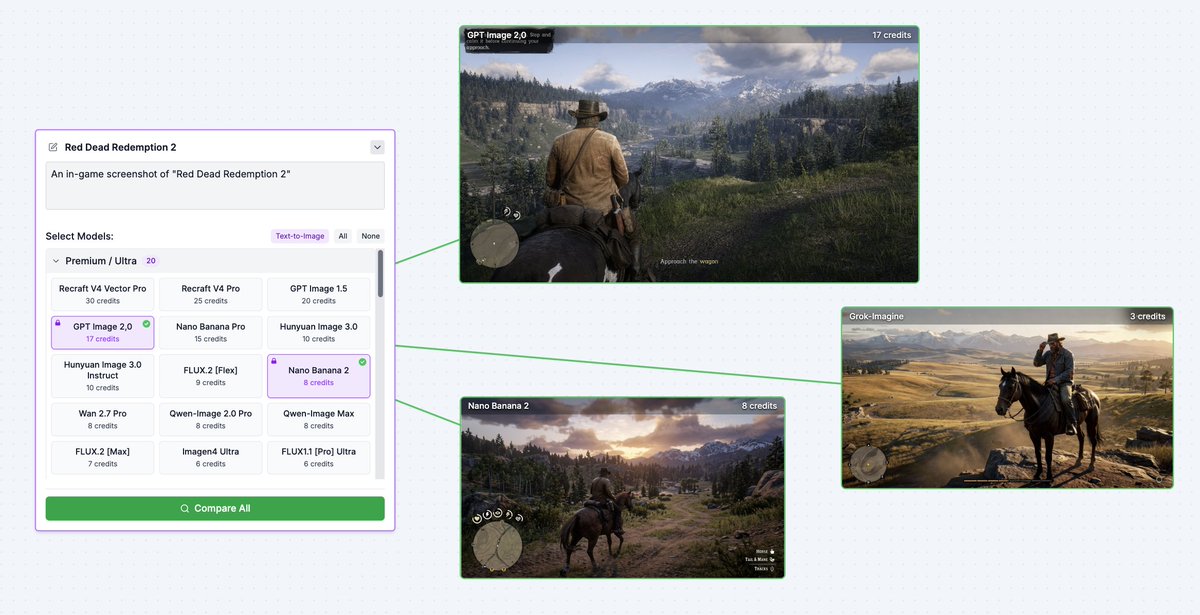1200x615 pixels.
Task: Deselect Nano Banana 2 model card
Action: (x=318, y=376)
